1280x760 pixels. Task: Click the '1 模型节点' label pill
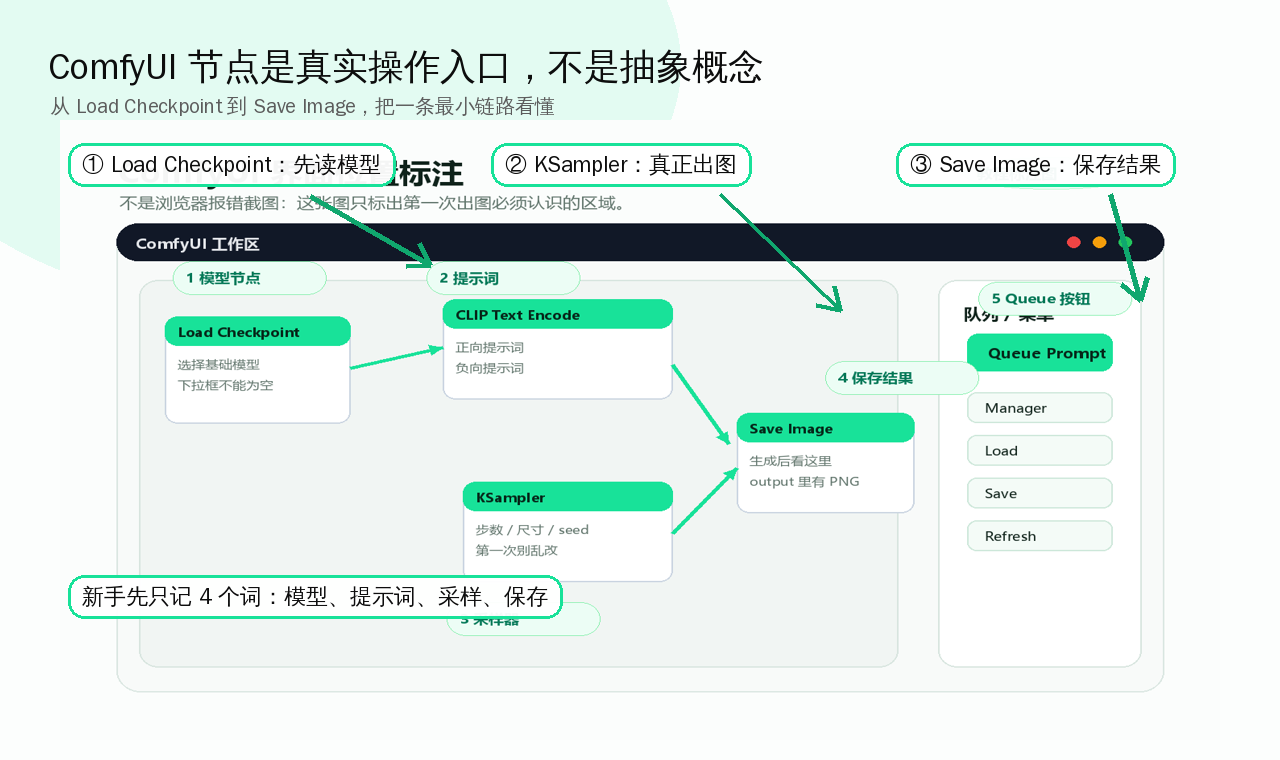(250, 278)
